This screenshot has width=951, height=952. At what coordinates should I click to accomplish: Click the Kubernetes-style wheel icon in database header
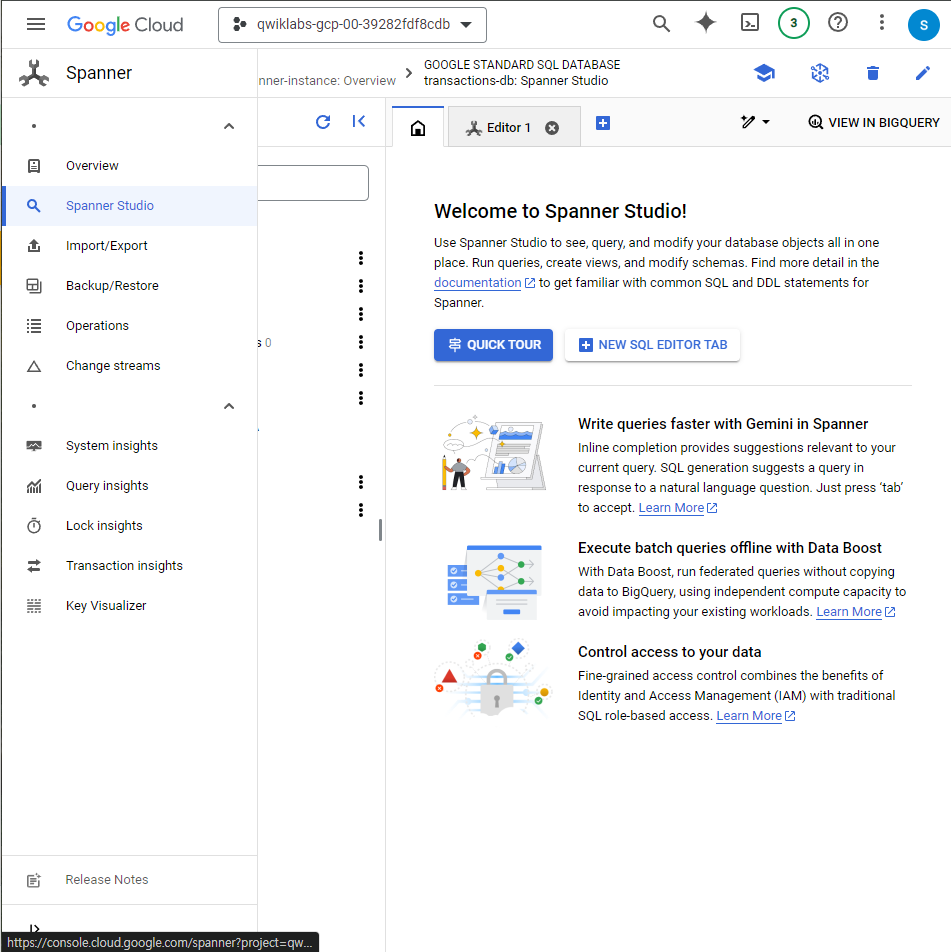(x=820, y=73)
